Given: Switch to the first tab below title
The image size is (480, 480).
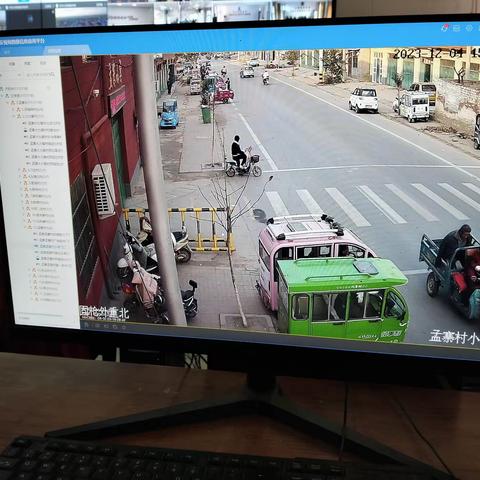Looking at the screenshot, I should pos(6,52).
